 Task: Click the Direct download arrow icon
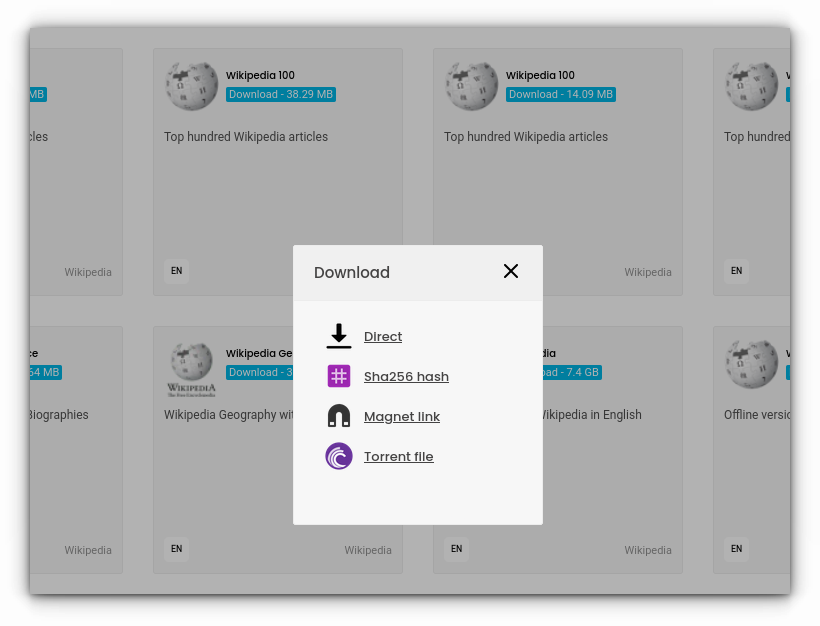[339, 336]
